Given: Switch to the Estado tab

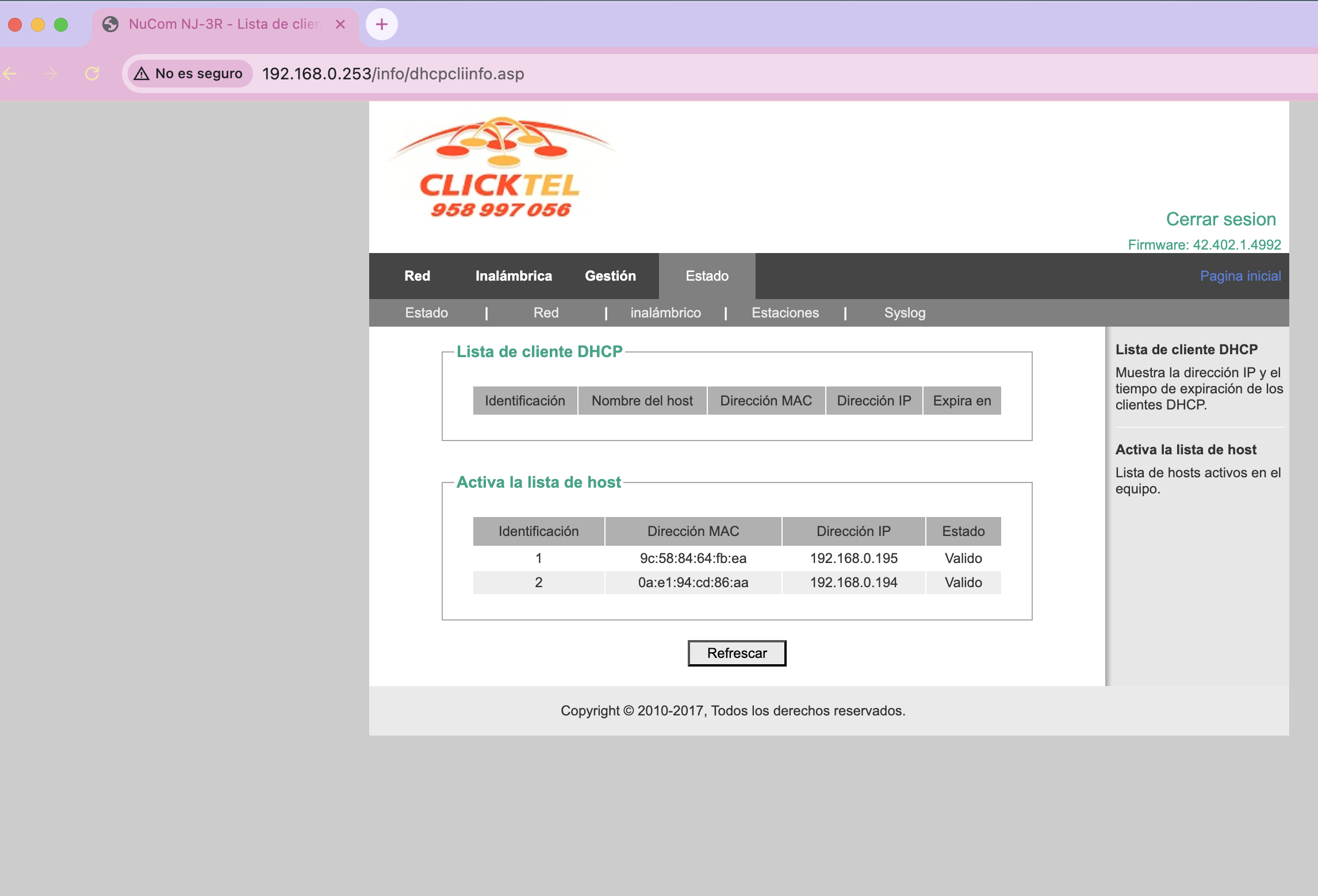Looking at the screenshot, I should [x=707, y=276].
